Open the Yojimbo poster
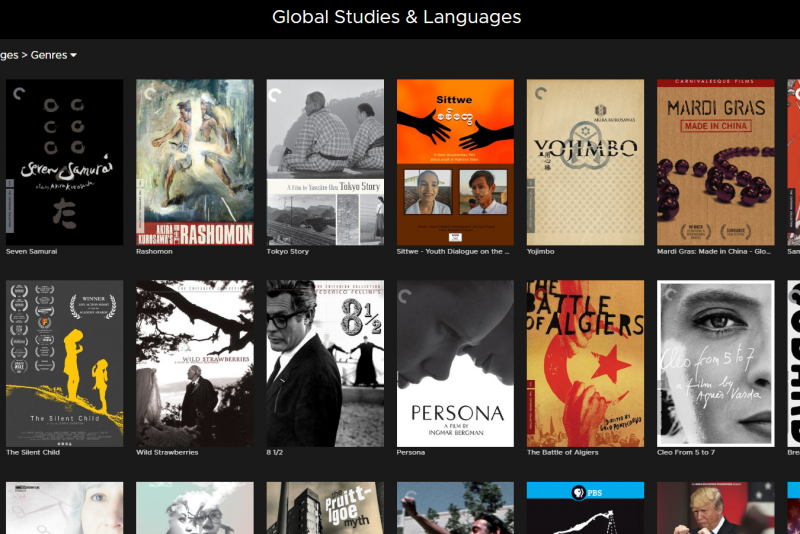The image size is (800, 534). click(x=585, y=162)
